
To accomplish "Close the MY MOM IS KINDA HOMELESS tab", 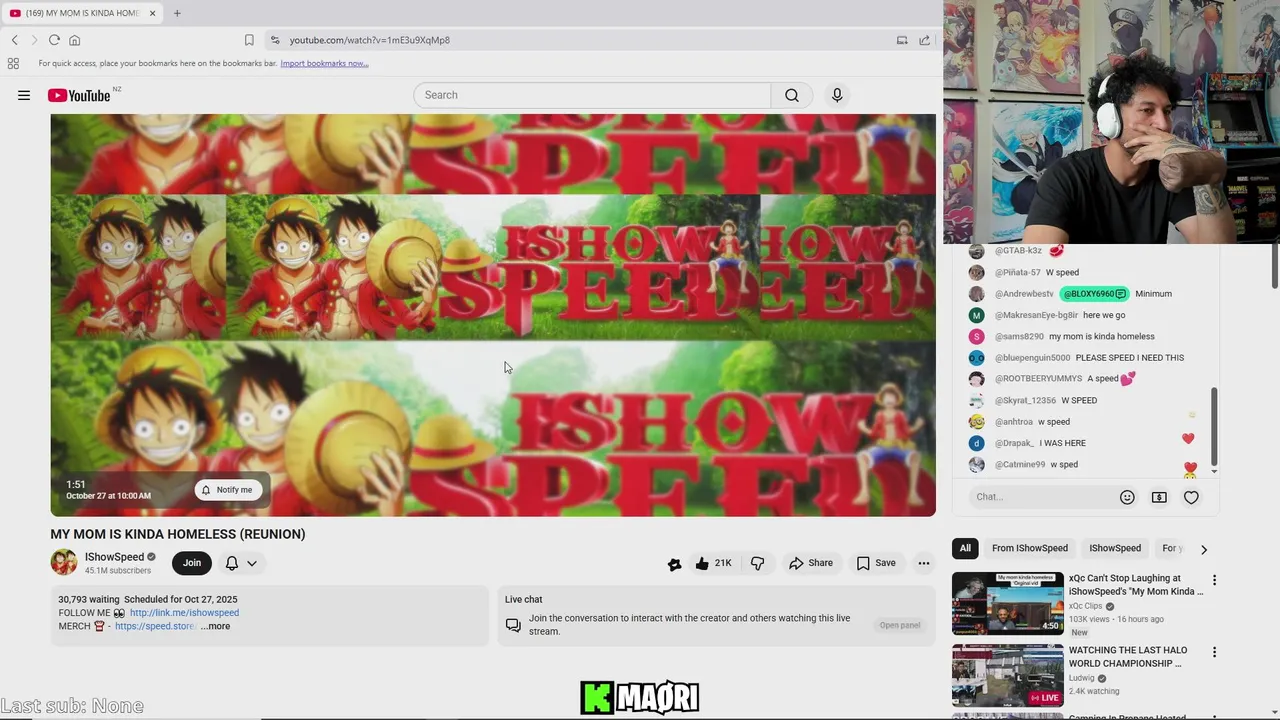I will (x=153, y=13).
